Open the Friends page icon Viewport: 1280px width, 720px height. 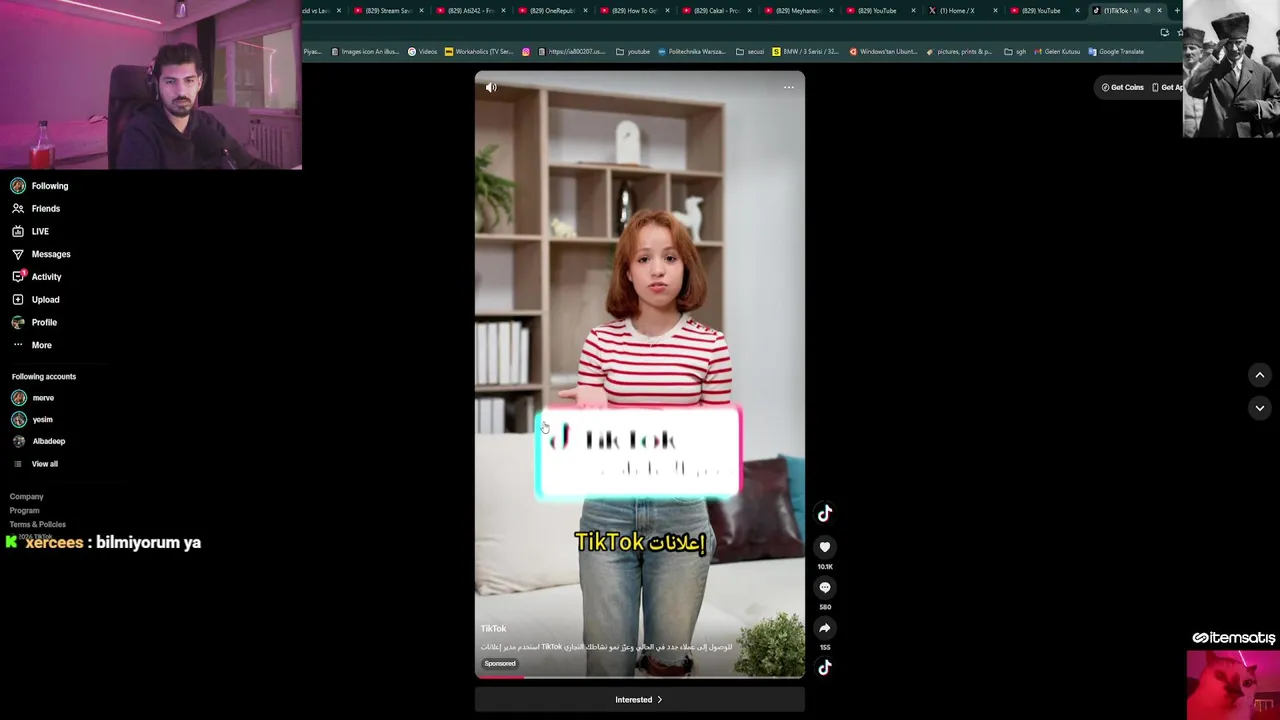click(18, 208)
